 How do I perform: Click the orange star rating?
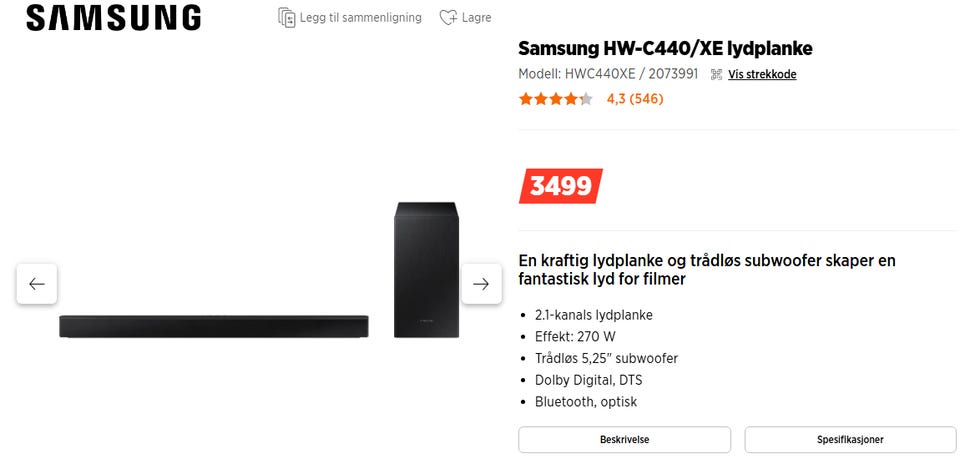pos(555,99)
